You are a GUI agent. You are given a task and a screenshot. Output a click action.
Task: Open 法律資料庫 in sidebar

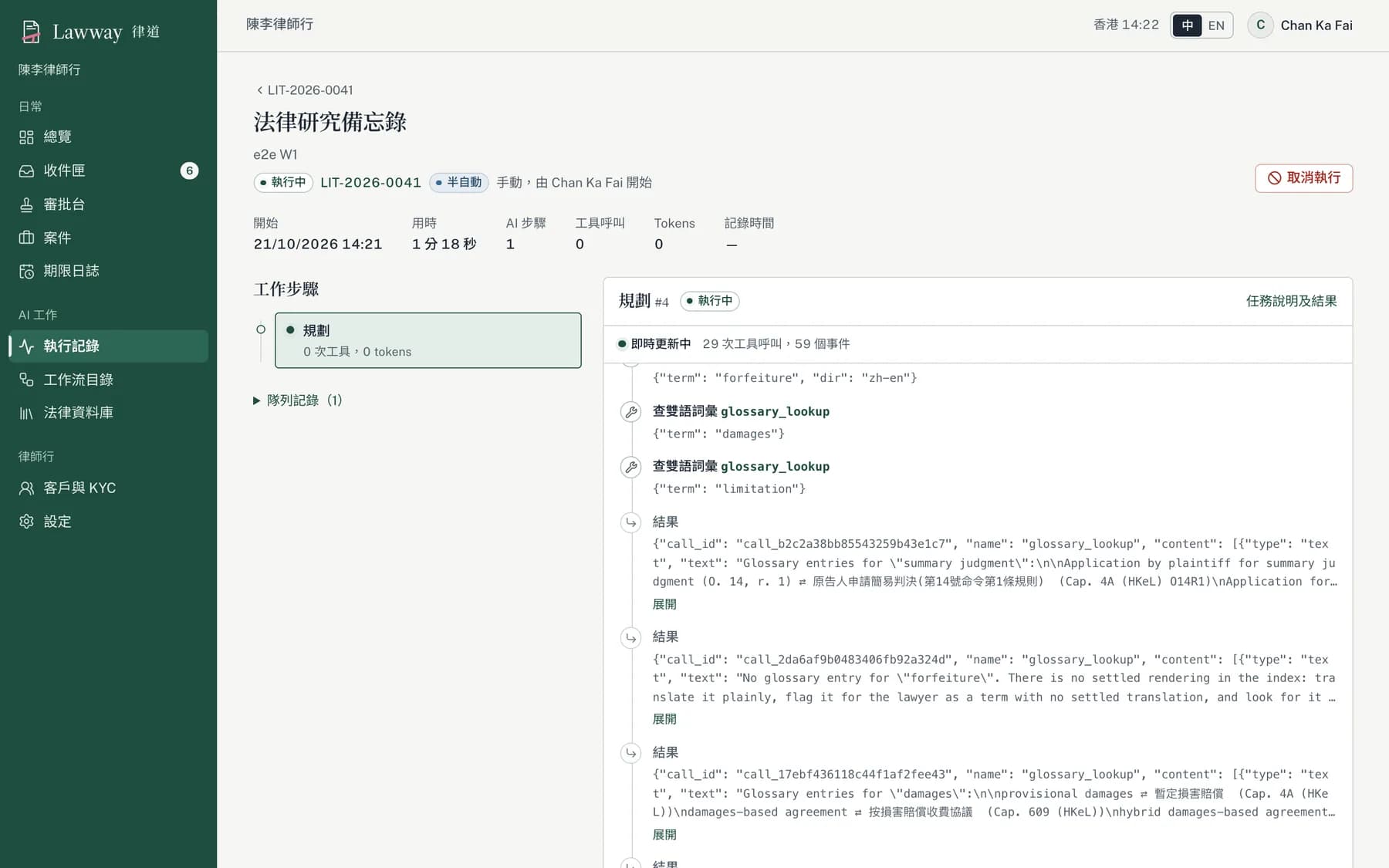(x=108, y=413)
